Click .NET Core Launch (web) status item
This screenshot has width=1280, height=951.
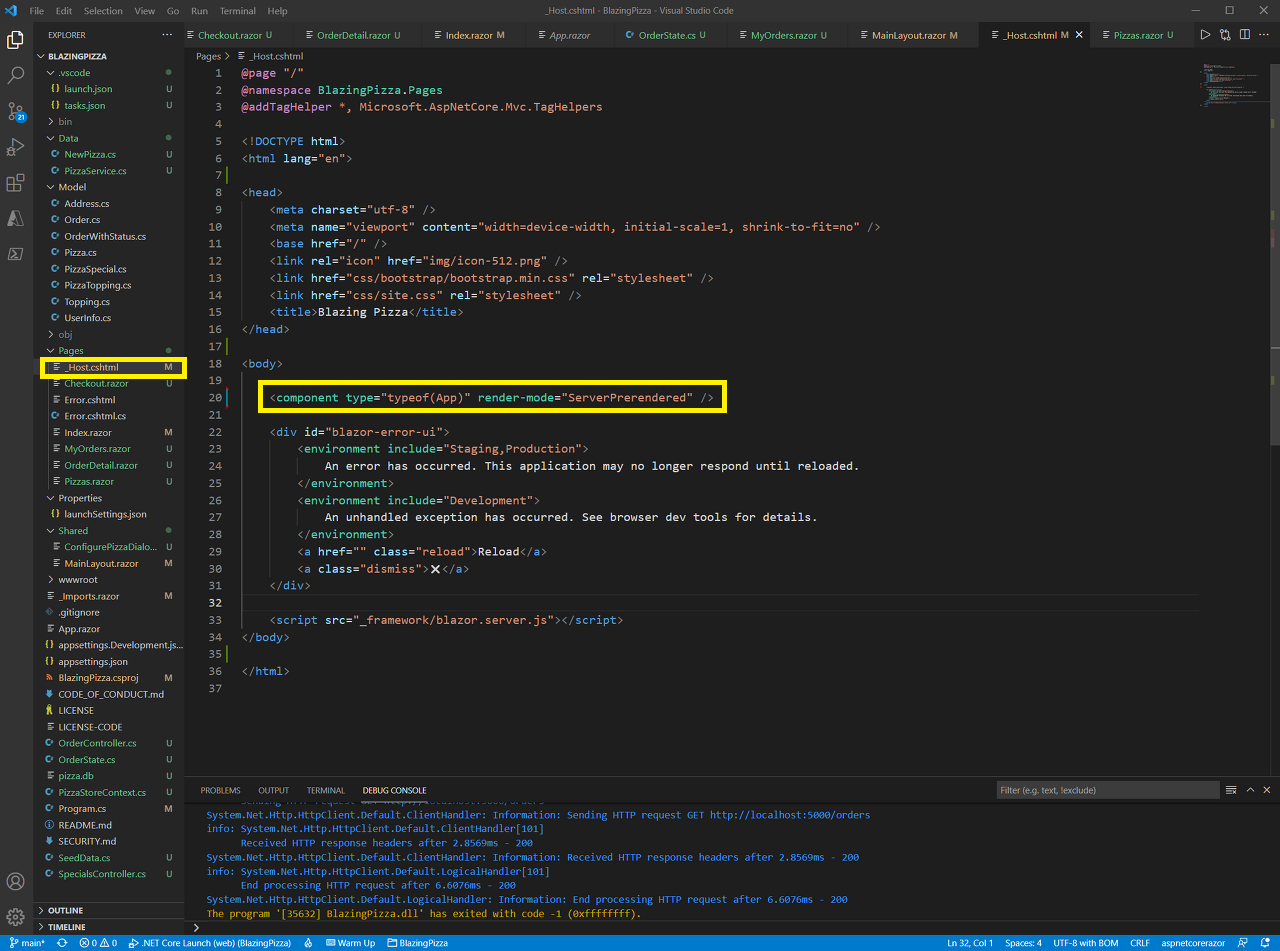211,943
